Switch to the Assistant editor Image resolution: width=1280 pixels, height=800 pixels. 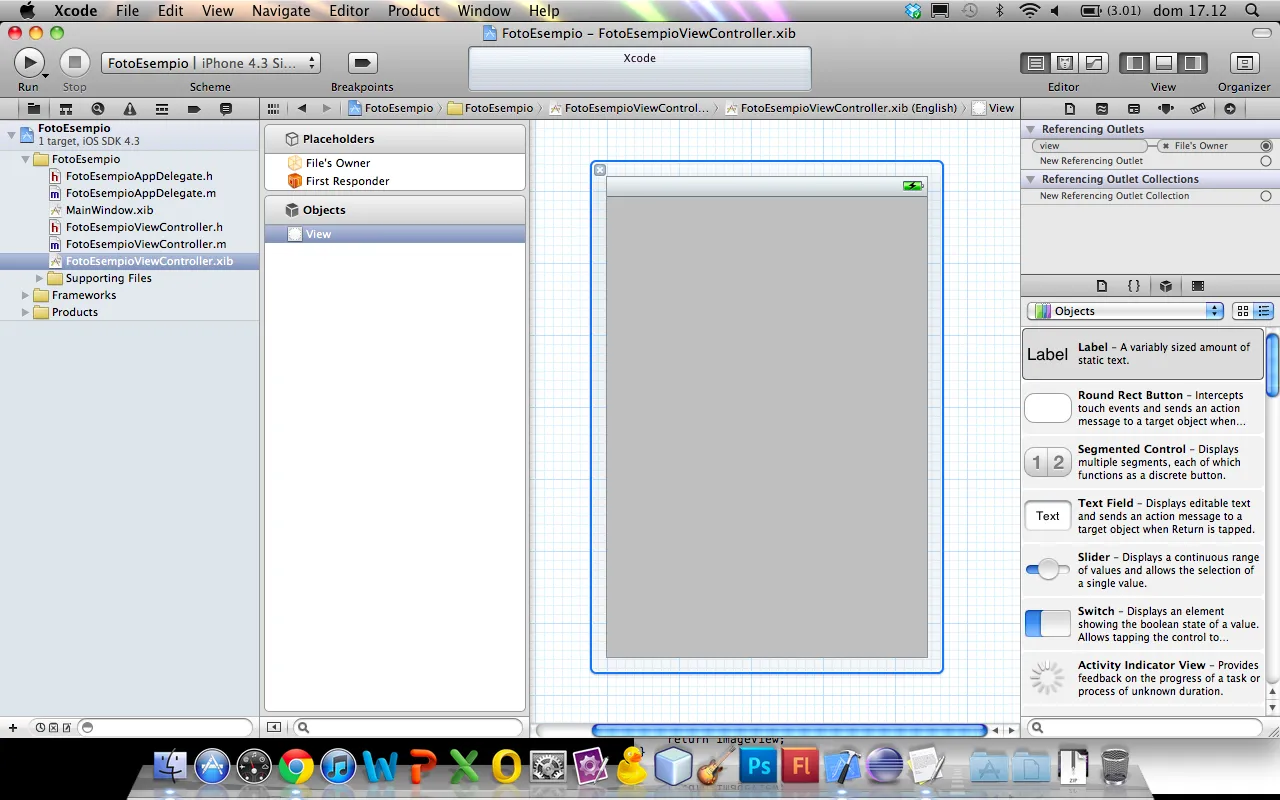click(1065, 63)
